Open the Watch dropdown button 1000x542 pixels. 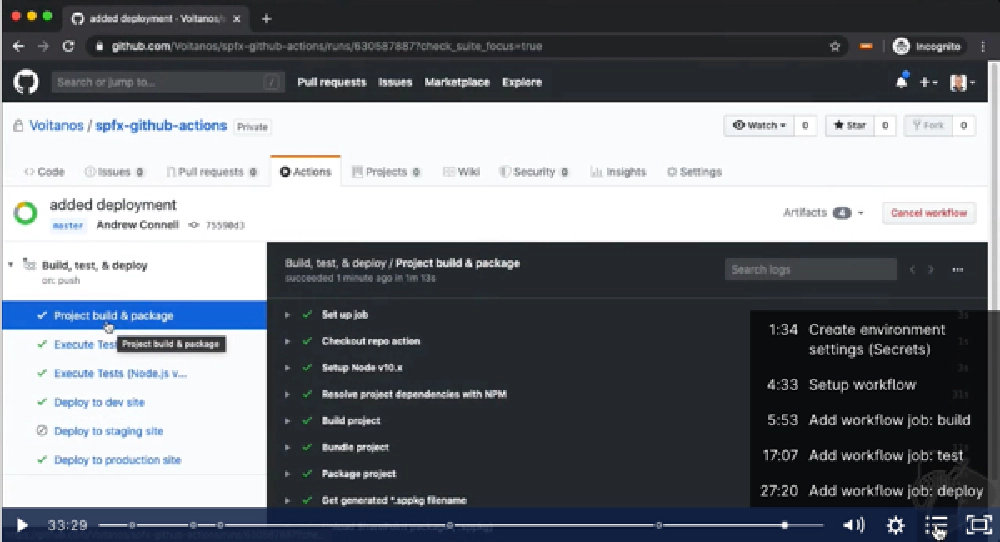[759, 126]
